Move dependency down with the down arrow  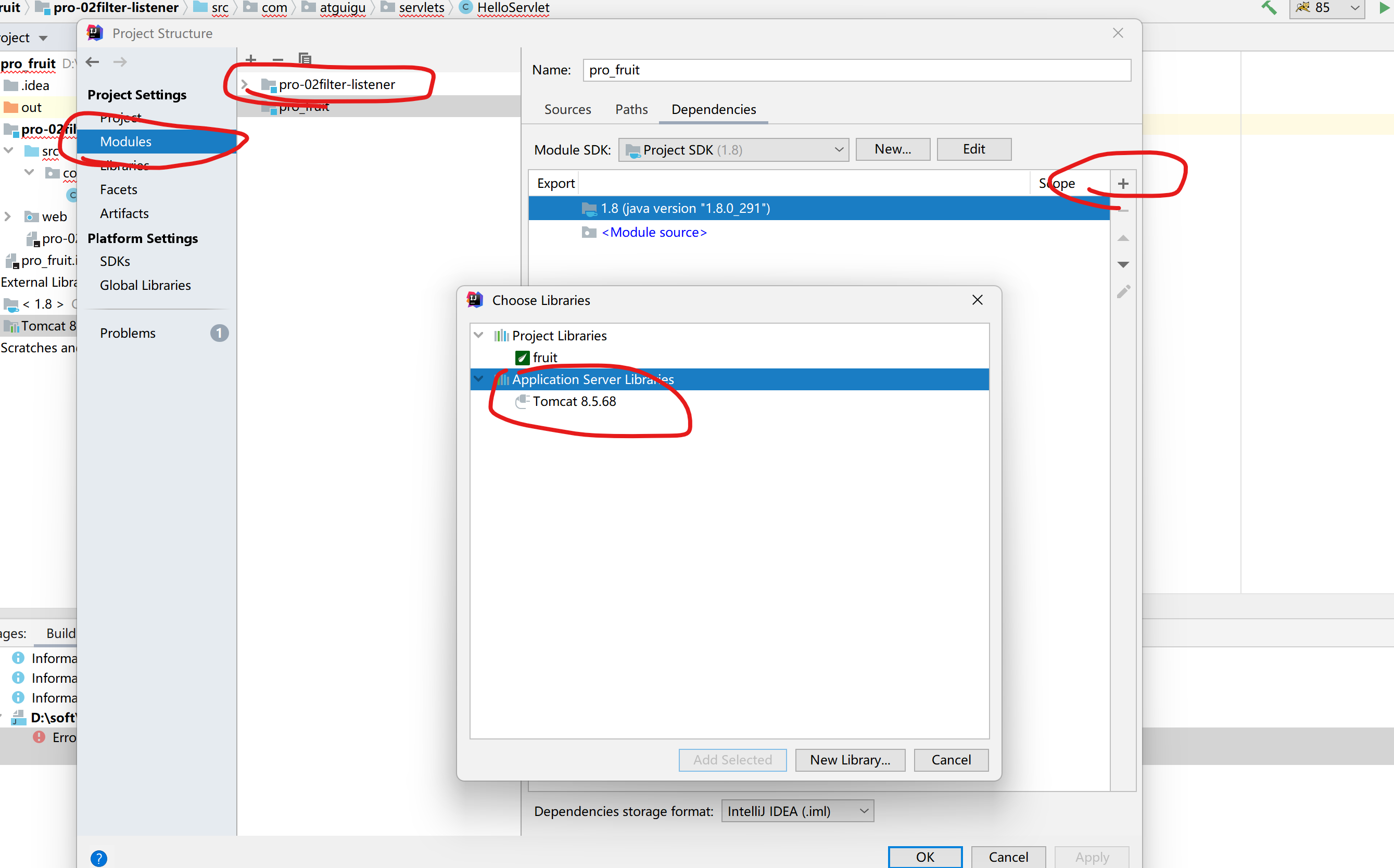click(1123, 265)
